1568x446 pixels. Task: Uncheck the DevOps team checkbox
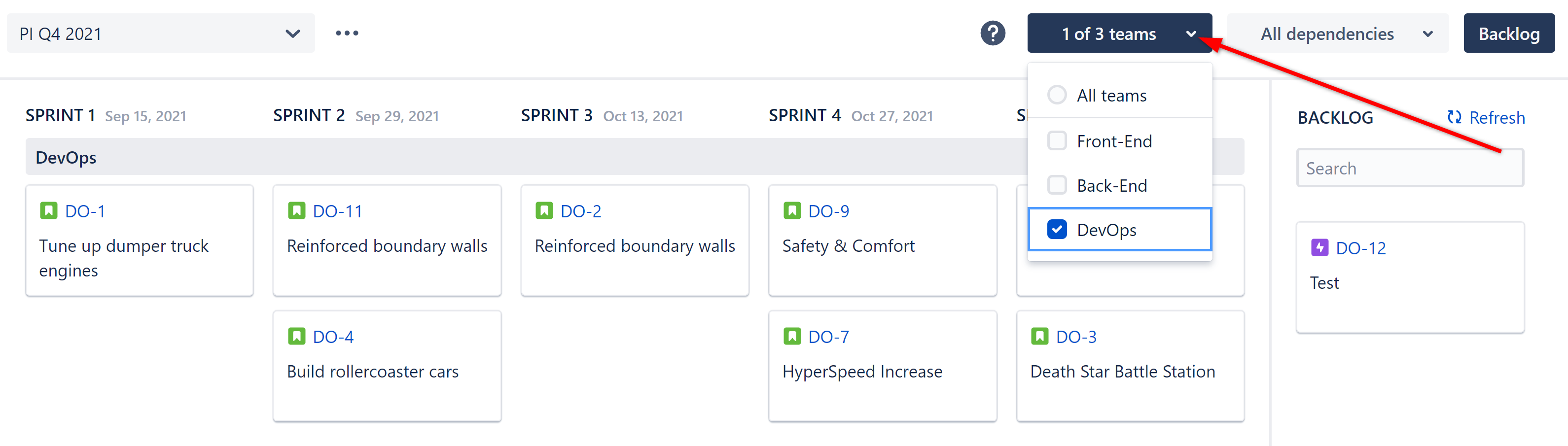[x=1057, y=229]
